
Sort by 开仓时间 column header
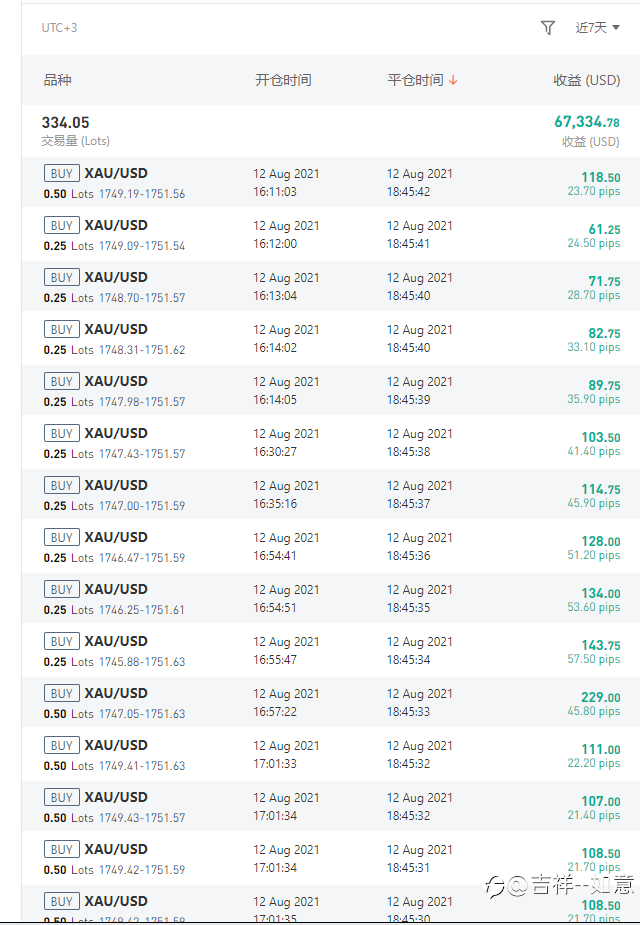[283, 80]
